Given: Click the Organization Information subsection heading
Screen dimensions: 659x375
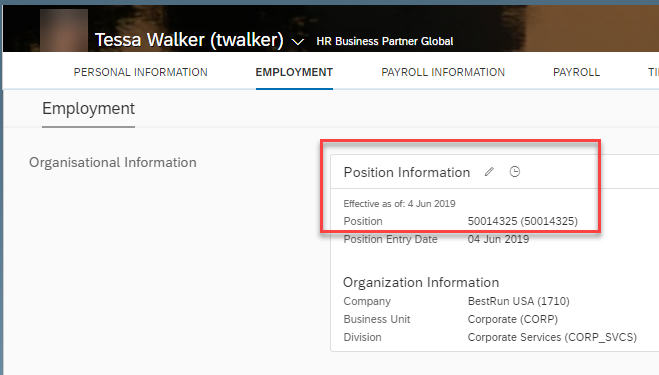Looking at the screenshot, I should (x=421, y=282).
